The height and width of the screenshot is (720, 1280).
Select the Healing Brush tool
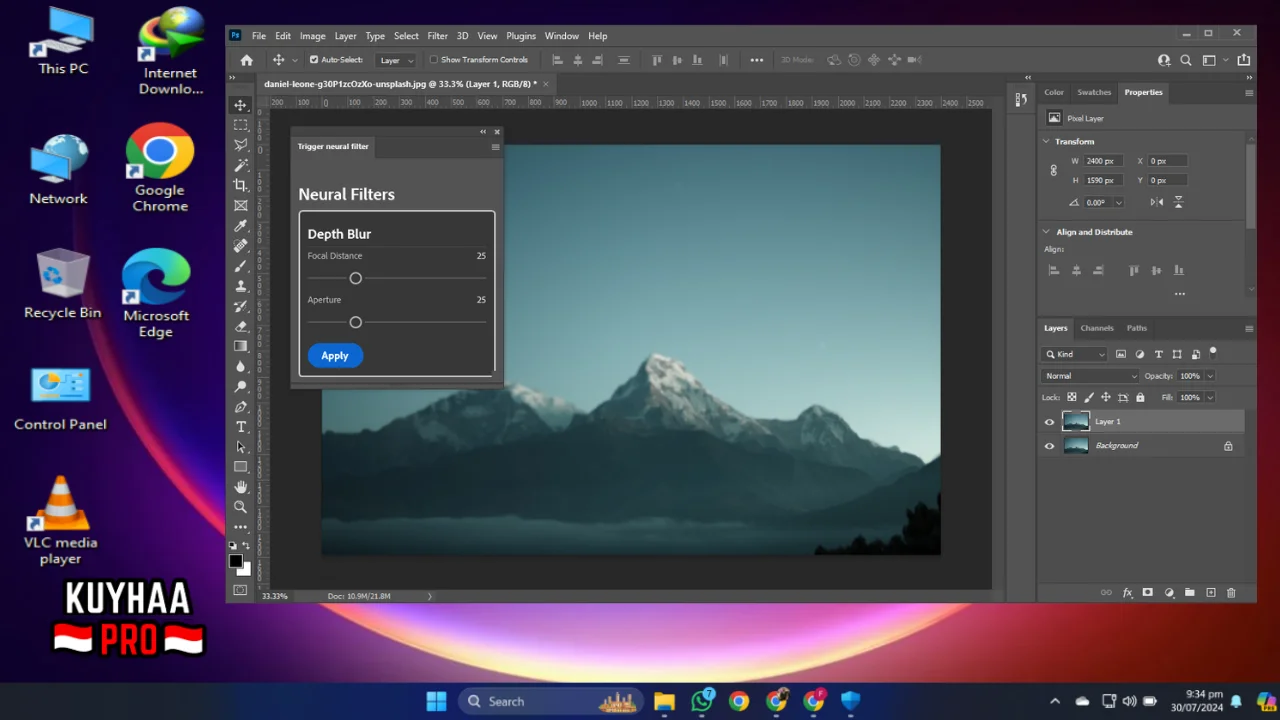241,246
